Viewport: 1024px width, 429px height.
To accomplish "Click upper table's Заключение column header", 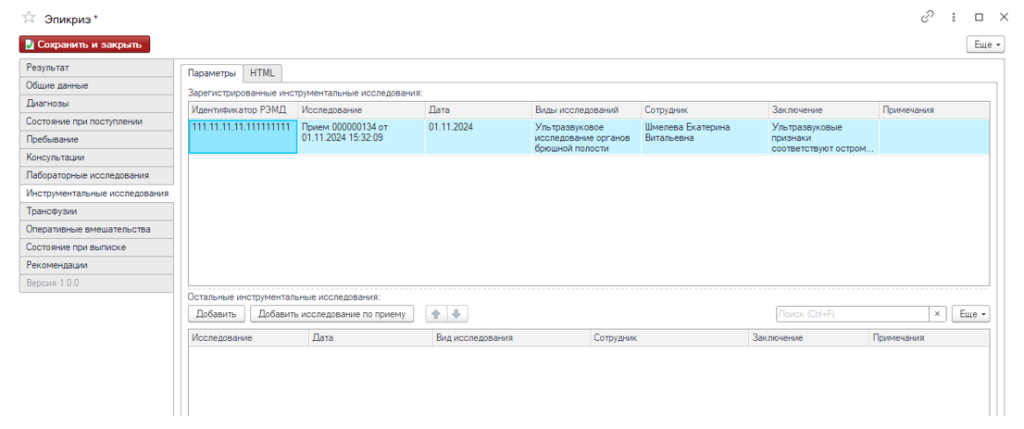I will point(824,110).
